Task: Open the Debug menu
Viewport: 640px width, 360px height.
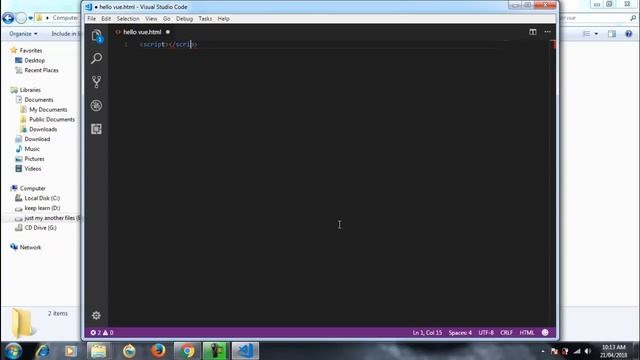Action: (184, 19)
